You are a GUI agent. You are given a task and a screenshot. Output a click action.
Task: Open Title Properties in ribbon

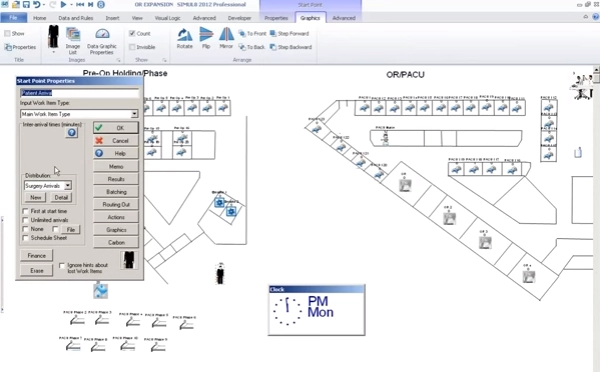[20, 47]
